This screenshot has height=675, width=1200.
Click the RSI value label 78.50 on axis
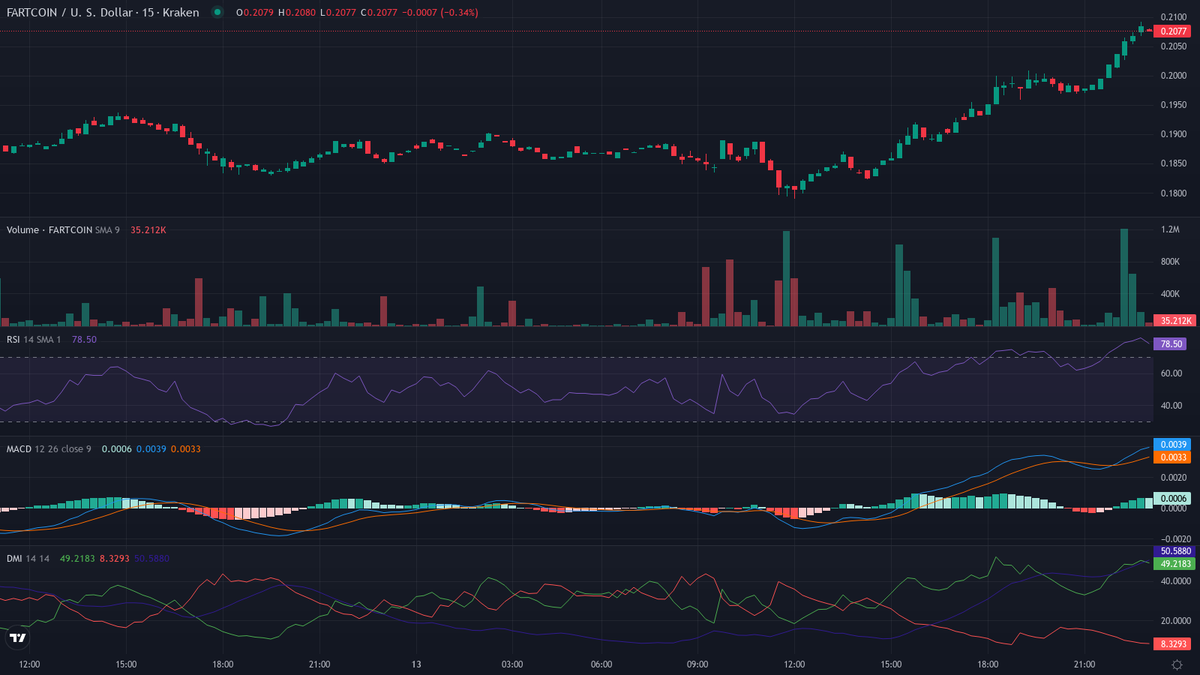(1169, 343)
